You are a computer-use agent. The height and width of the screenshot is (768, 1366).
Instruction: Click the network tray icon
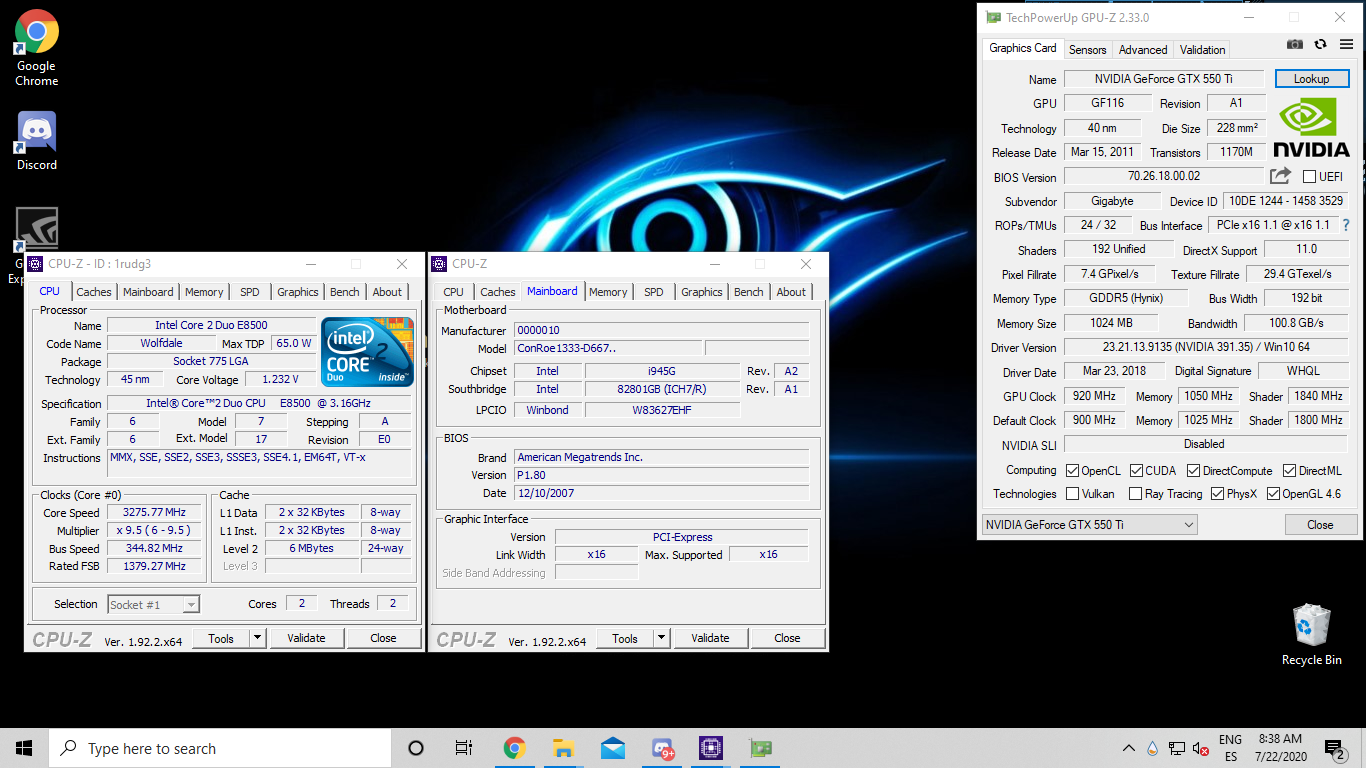1177,748
